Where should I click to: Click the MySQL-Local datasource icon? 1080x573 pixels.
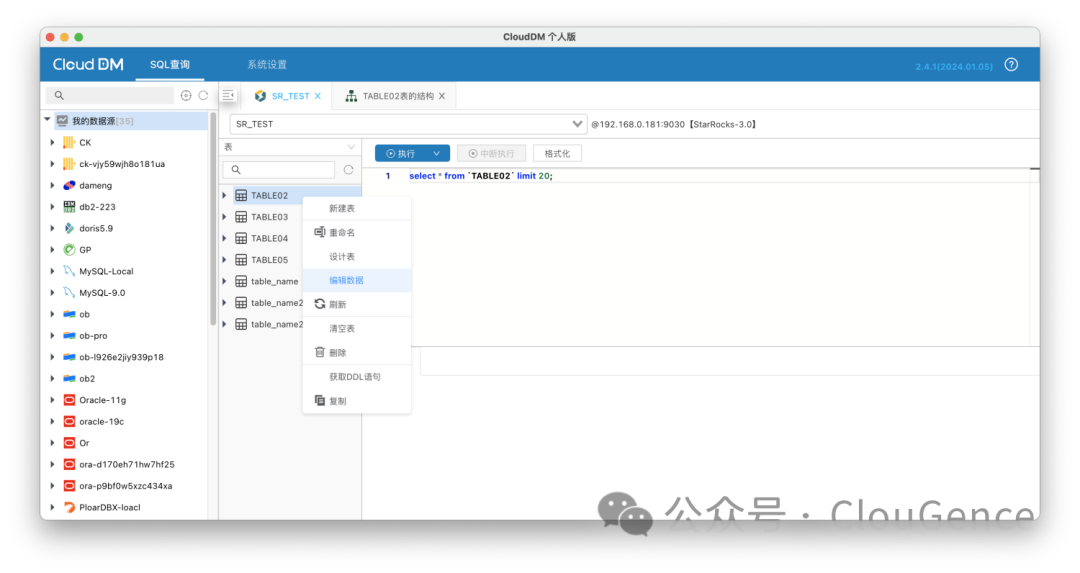69,271
